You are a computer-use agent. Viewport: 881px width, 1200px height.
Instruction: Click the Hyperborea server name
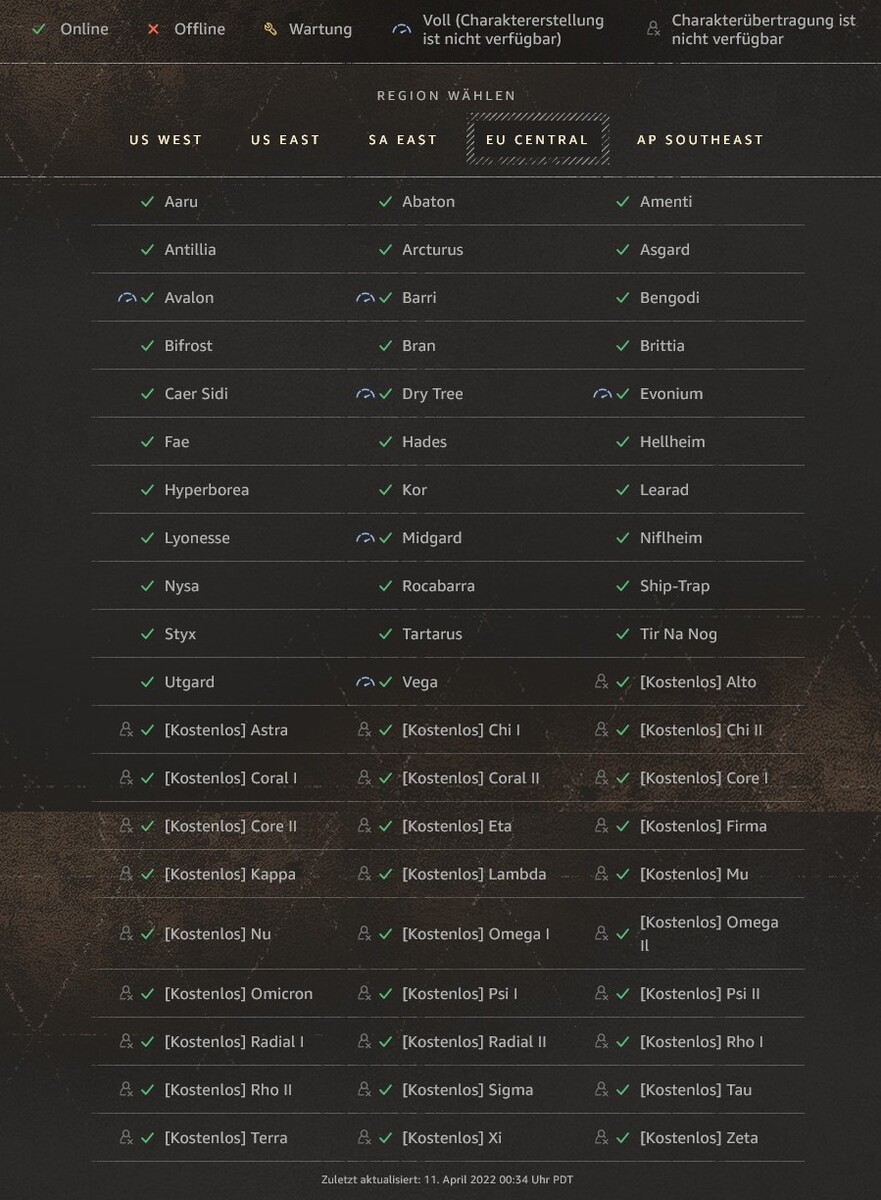click(207, 490)
